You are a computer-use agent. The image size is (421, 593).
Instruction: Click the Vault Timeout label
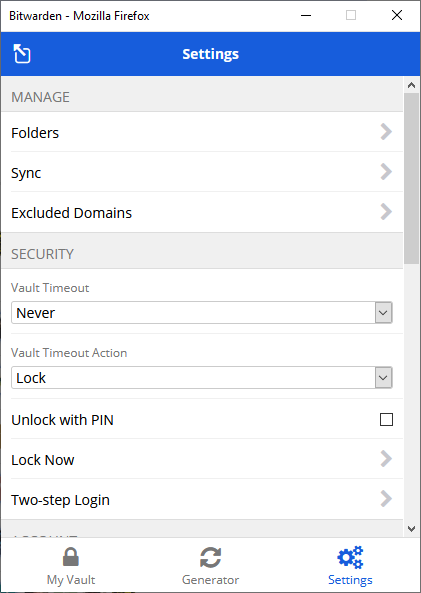click(x=50, y=288)
